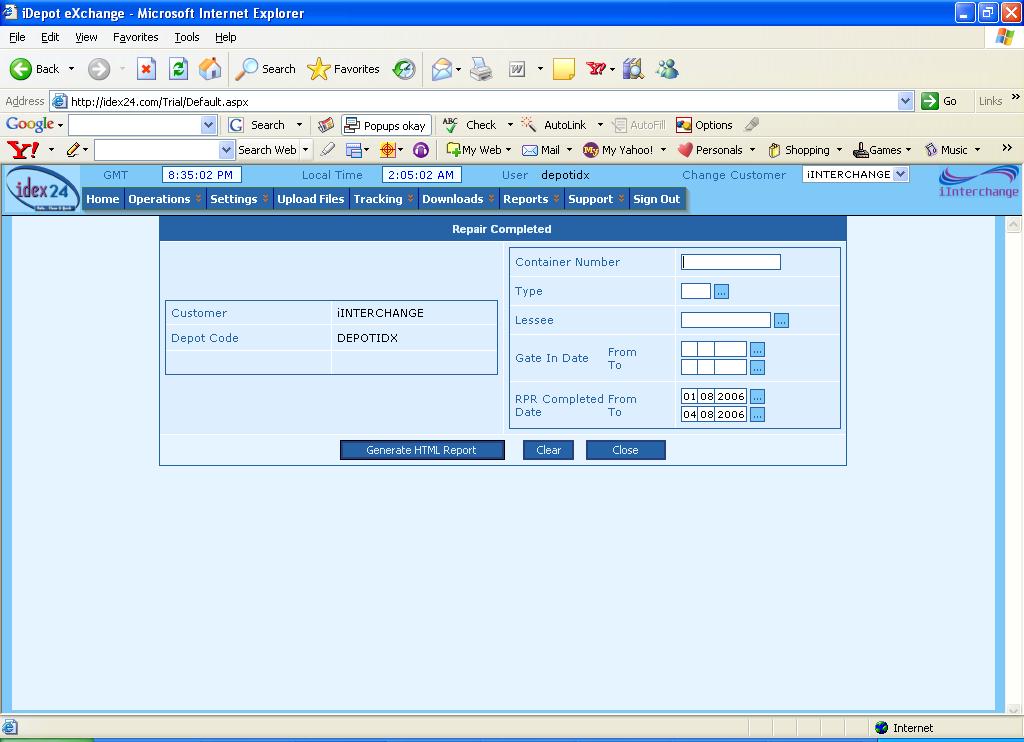
Task: Click the Print icon in toolbar
Action: click(481, 69)
